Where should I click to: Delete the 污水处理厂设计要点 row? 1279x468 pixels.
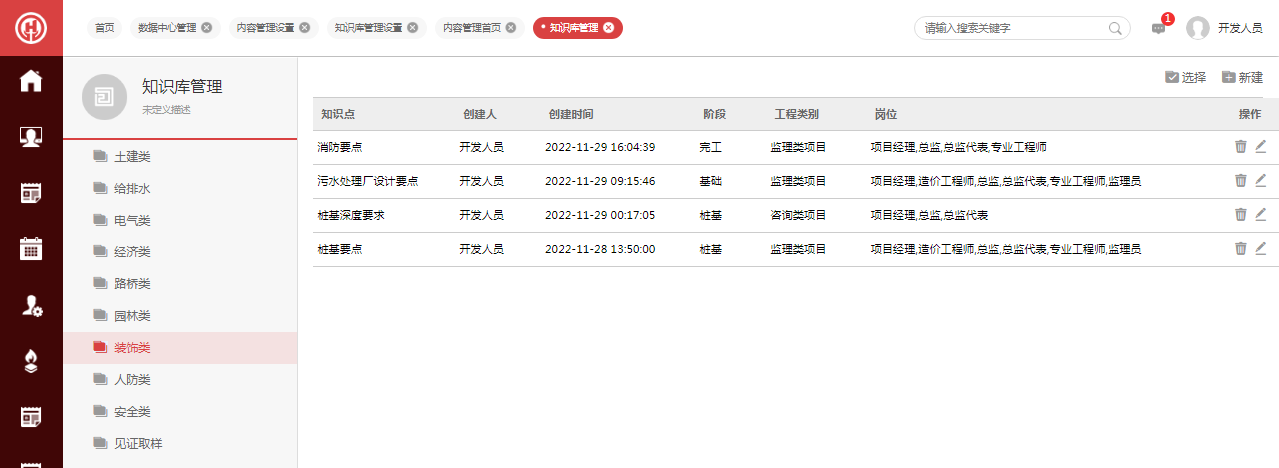coord(1241,181)
